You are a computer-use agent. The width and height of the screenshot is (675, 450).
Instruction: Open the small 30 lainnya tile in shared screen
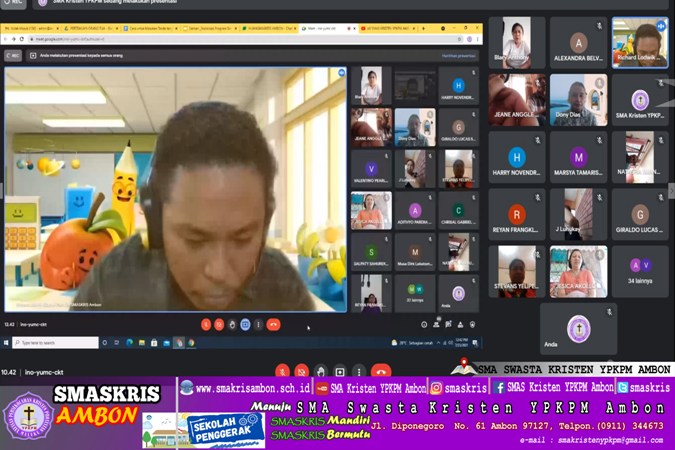pyautogui.click(x=415, y=293)
